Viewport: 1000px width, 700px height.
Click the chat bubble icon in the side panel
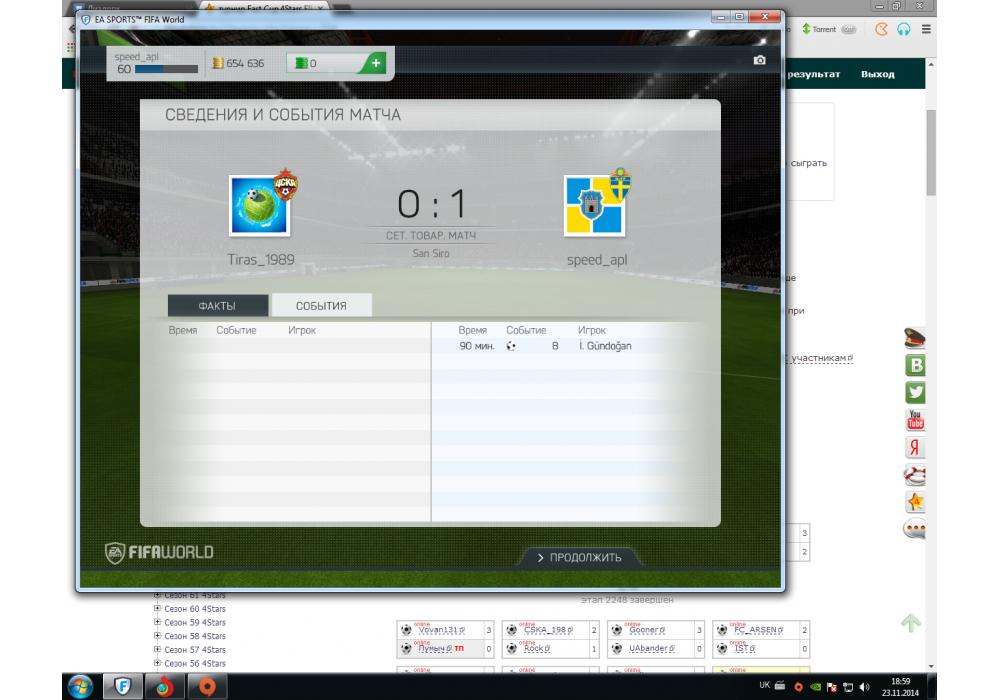click(915, 529)
